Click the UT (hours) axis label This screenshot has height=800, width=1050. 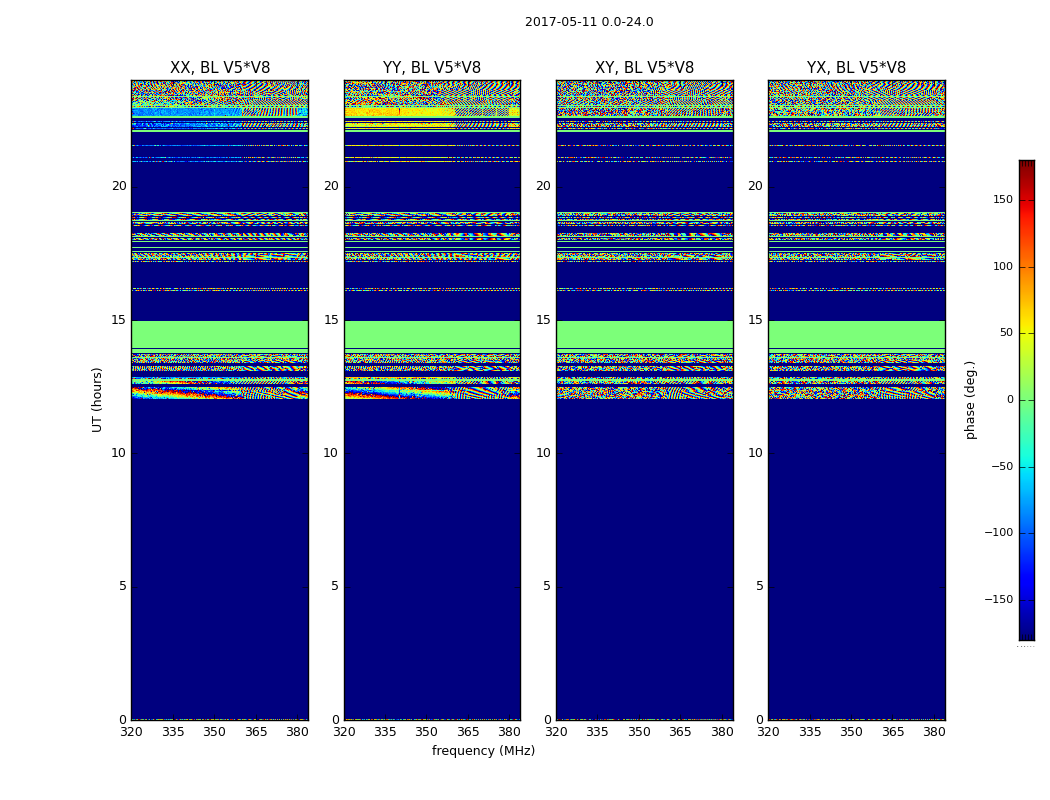click(97, 399)
